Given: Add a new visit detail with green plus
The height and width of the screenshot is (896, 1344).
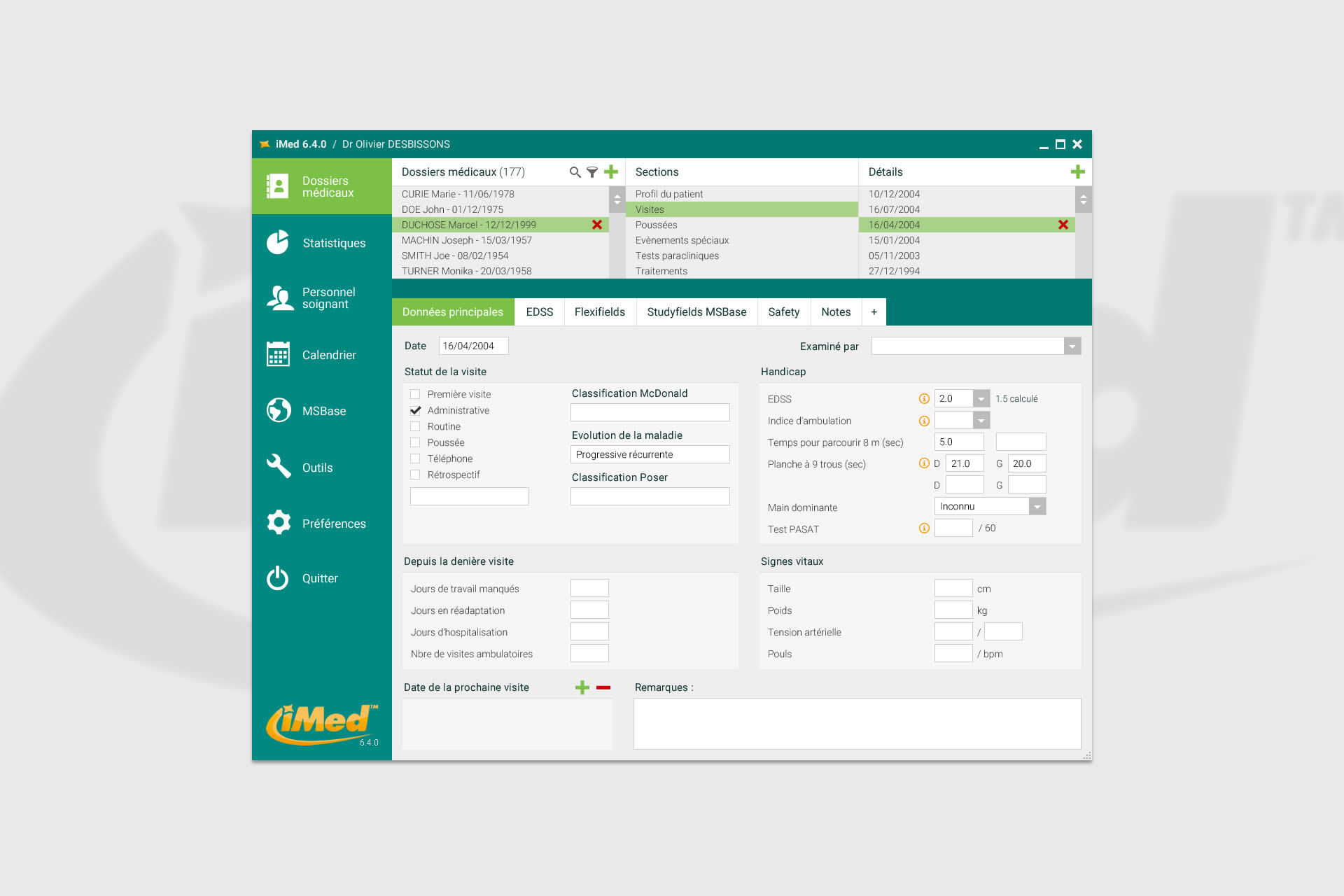Looking at the screenshot, I should pos(1077,172).
